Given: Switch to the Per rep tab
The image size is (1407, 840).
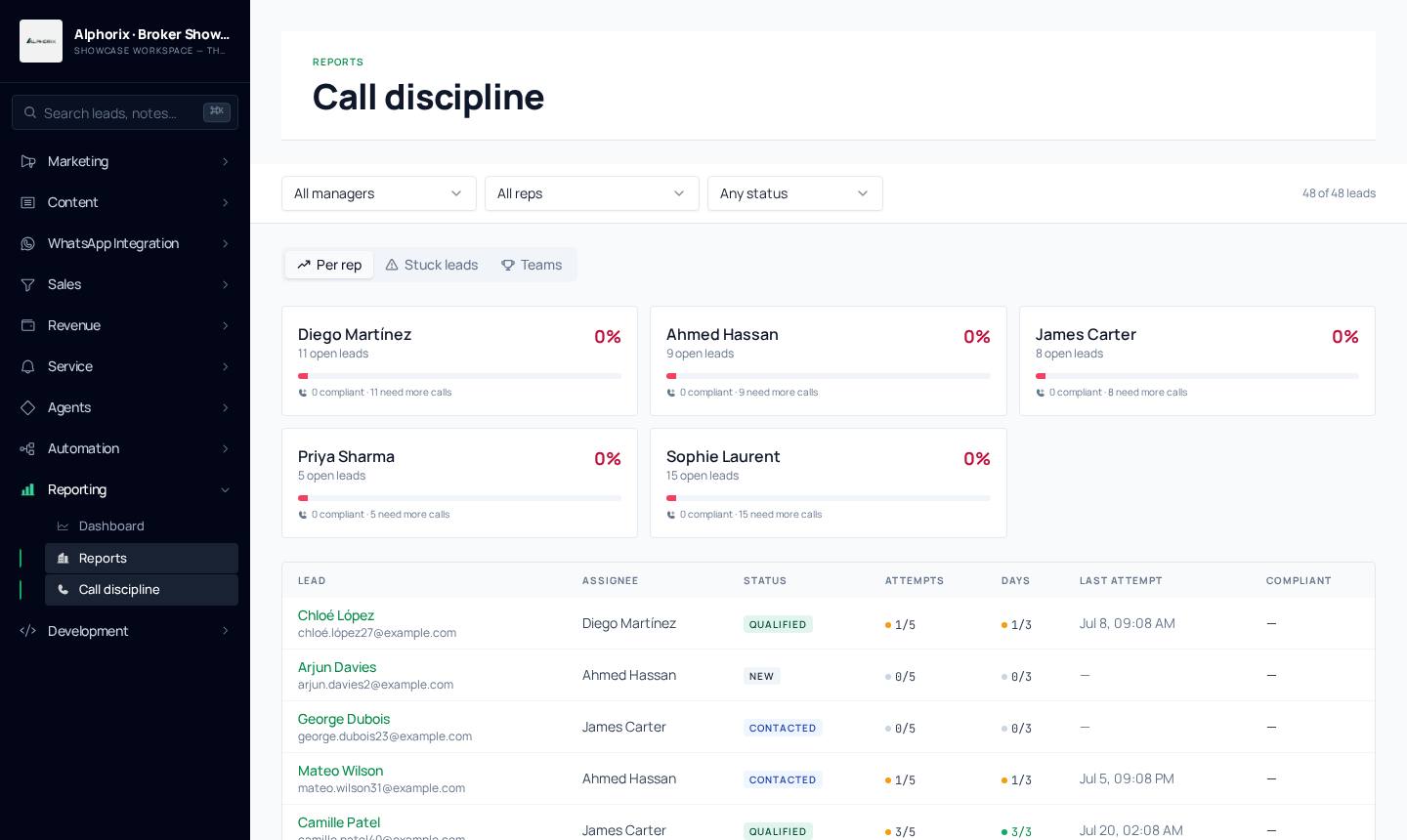Looking at the screenshot, I should tap(329, 265).
